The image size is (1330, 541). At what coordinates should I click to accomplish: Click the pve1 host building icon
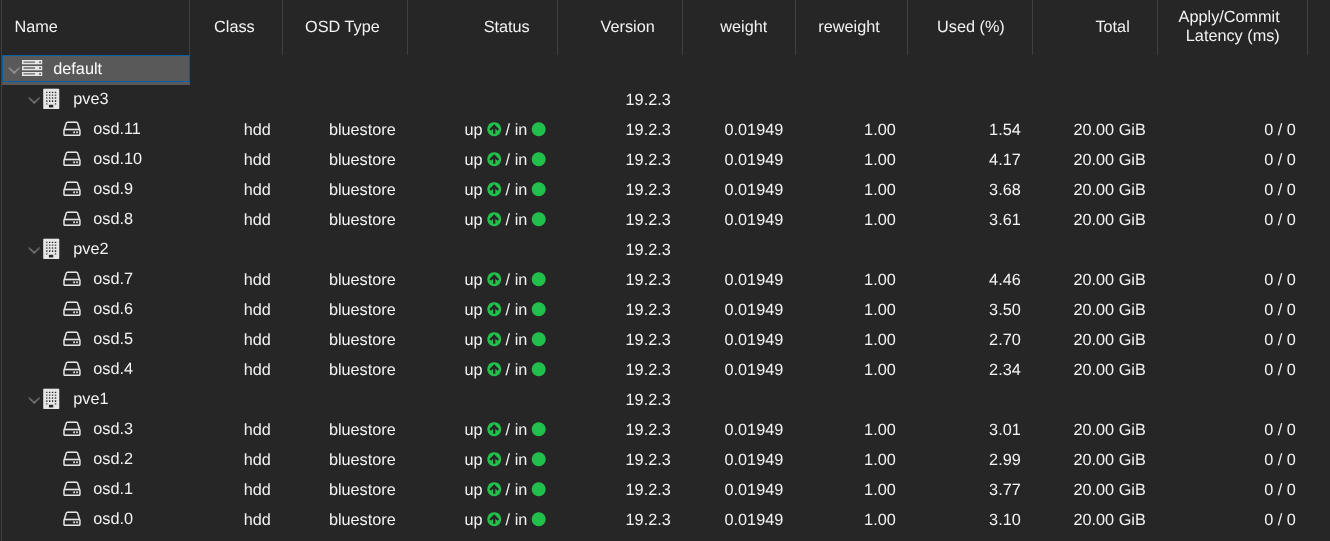click(51, 399)
